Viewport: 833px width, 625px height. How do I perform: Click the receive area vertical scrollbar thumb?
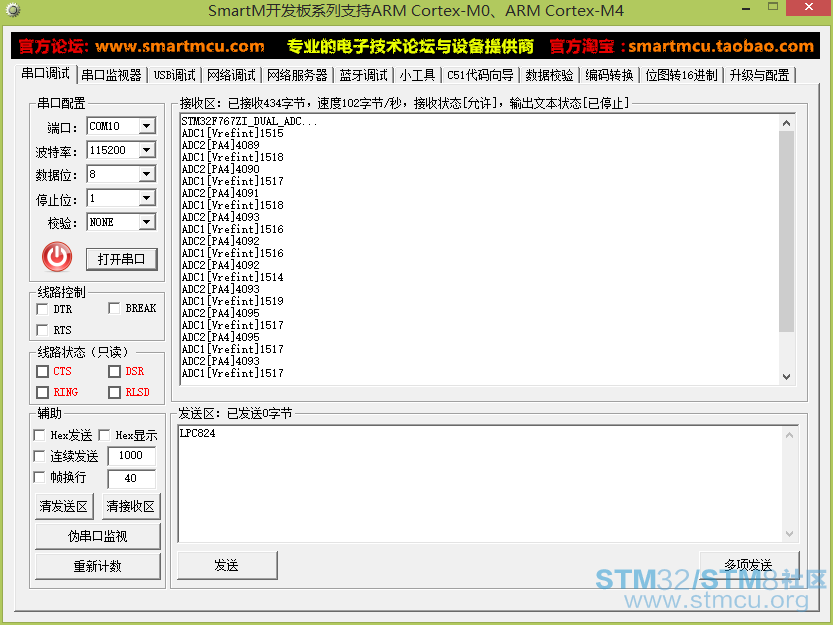(786, 231)
